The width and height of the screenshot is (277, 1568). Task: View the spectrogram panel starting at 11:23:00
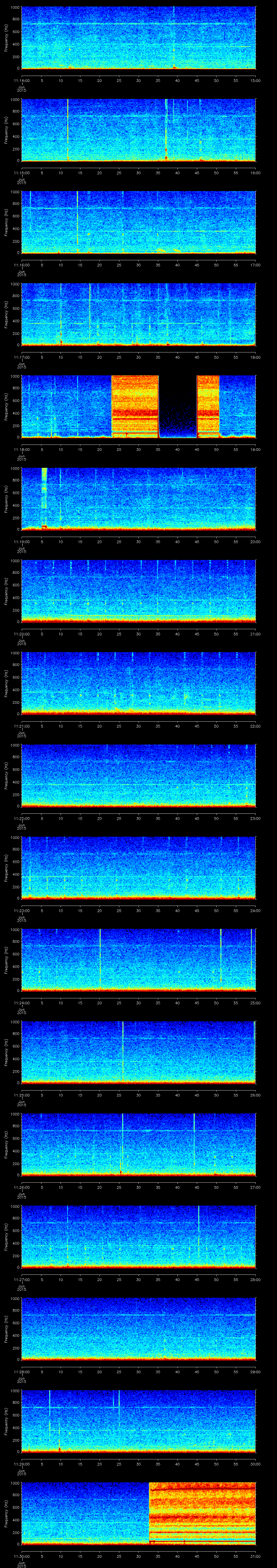(138, 868)
